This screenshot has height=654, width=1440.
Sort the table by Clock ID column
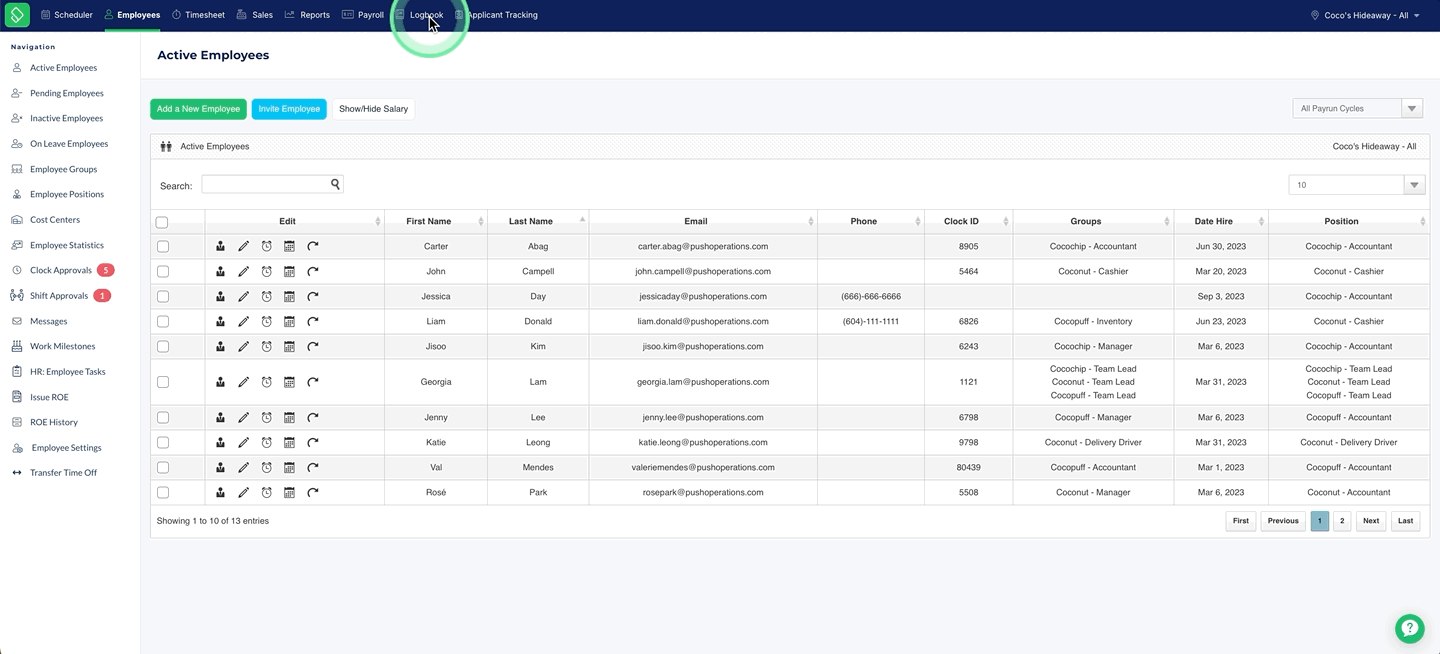click(968, 221)
